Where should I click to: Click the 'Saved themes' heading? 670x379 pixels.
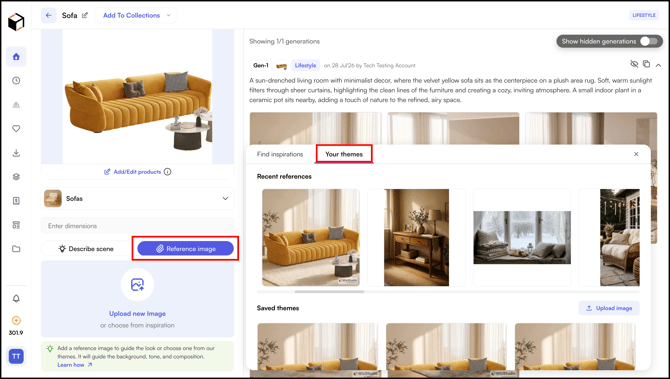pyautogui.click(x=278, y=308)
